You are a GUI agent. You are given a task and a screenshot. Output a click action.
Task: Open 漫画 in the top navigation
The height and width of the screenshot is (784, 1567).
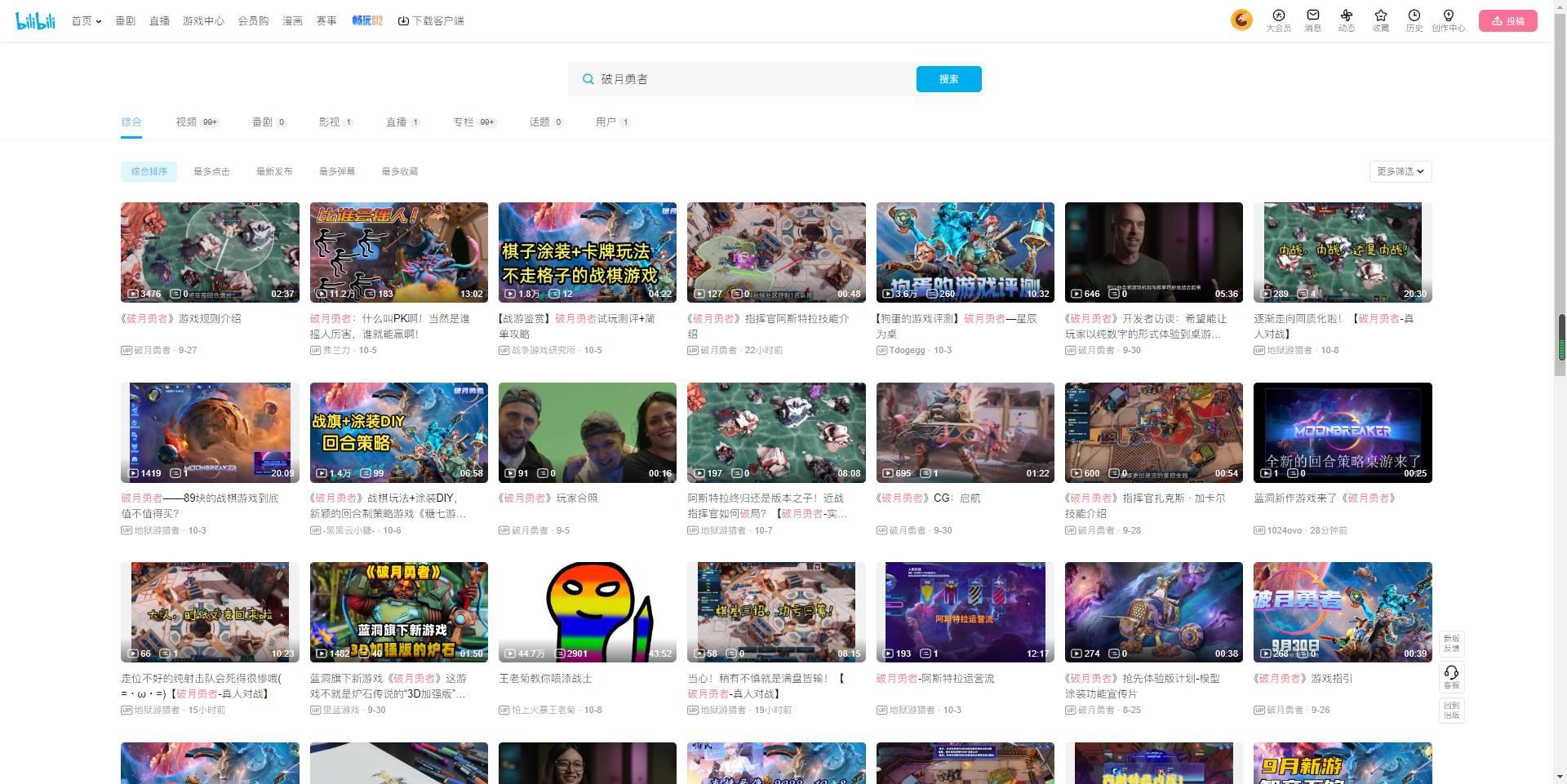(292, 20)
